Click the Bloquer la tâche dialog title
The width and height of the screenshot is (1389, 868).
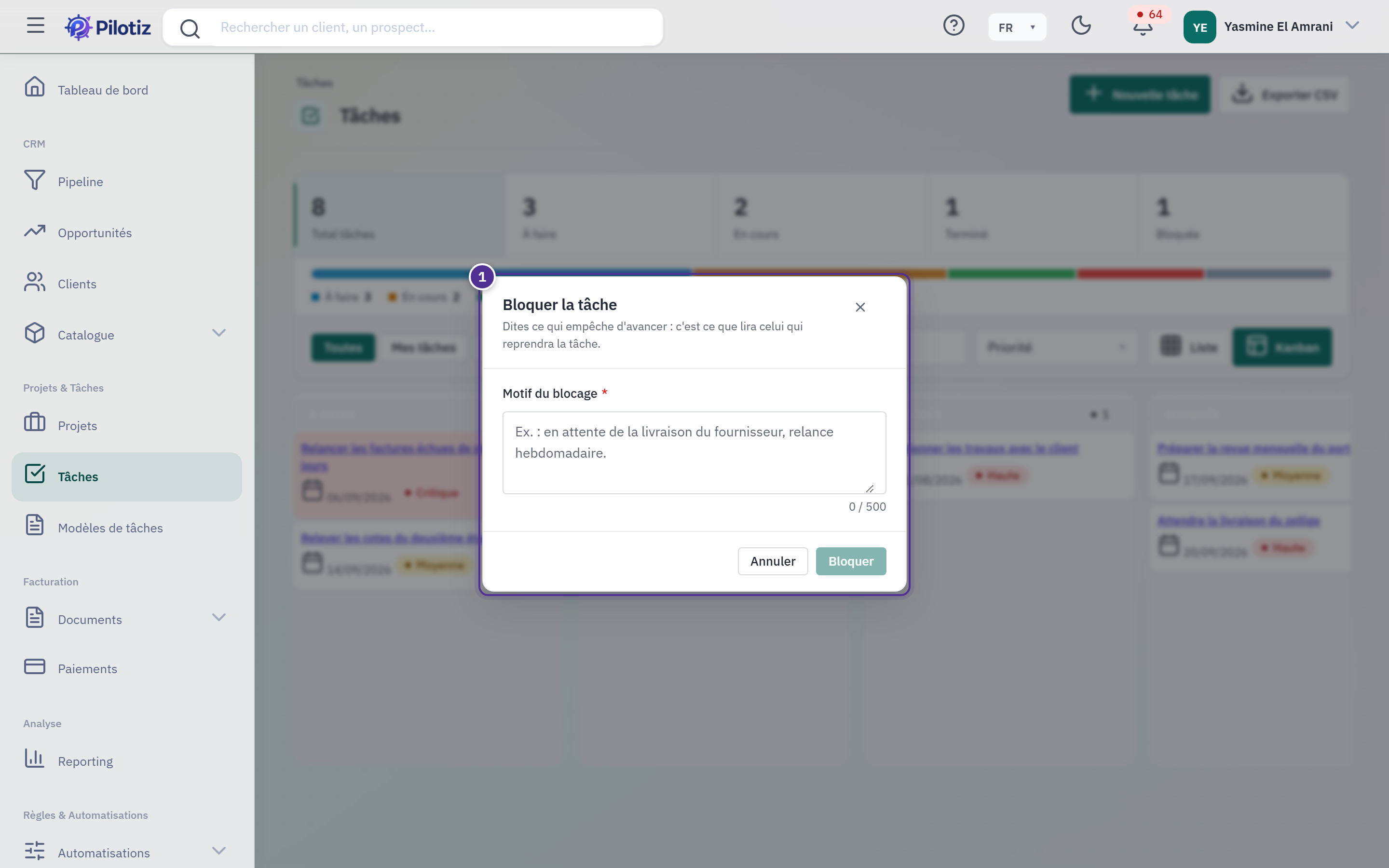(559, 305)
